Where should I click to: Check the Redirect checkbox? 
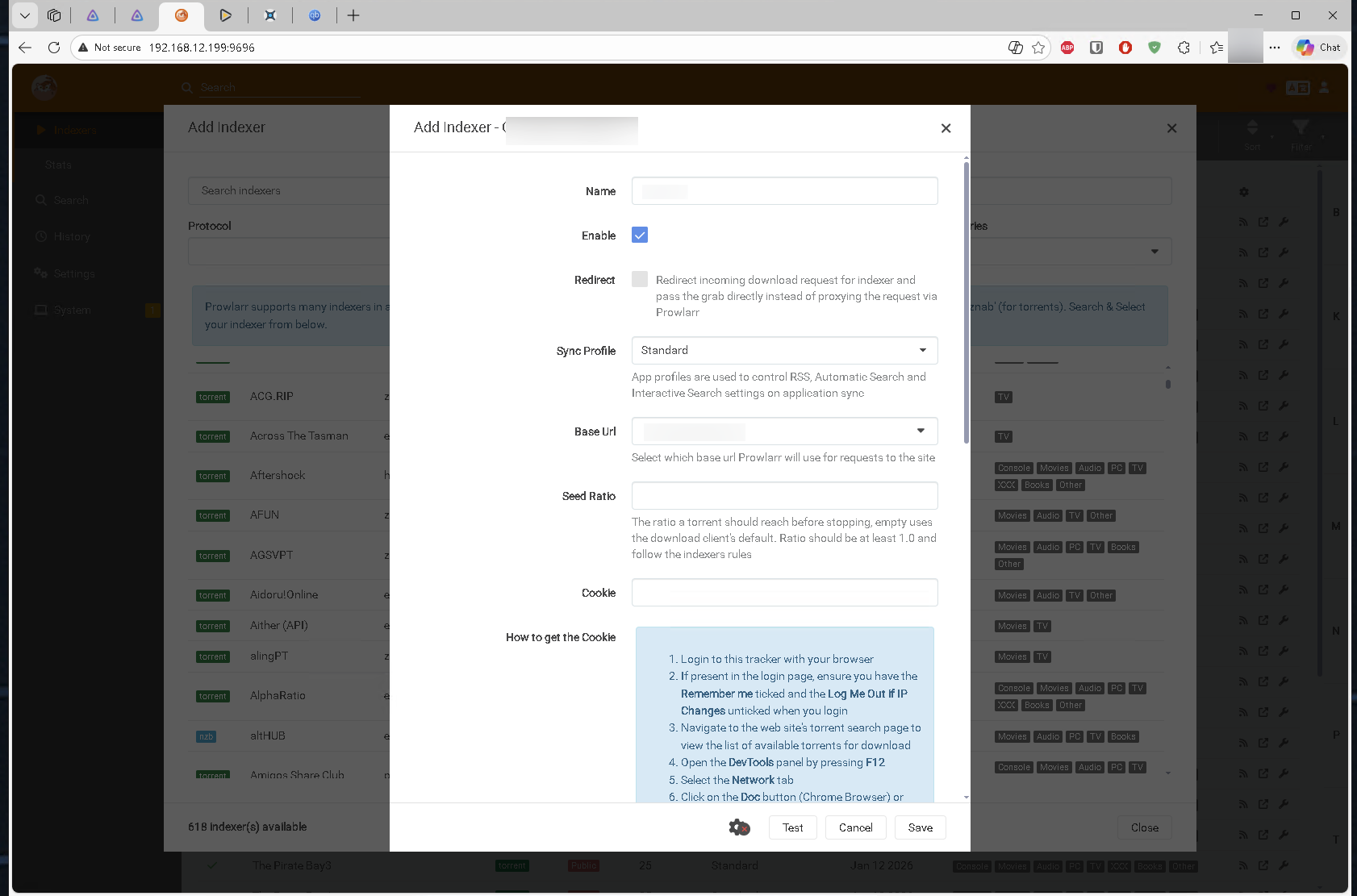click(640, 280)
